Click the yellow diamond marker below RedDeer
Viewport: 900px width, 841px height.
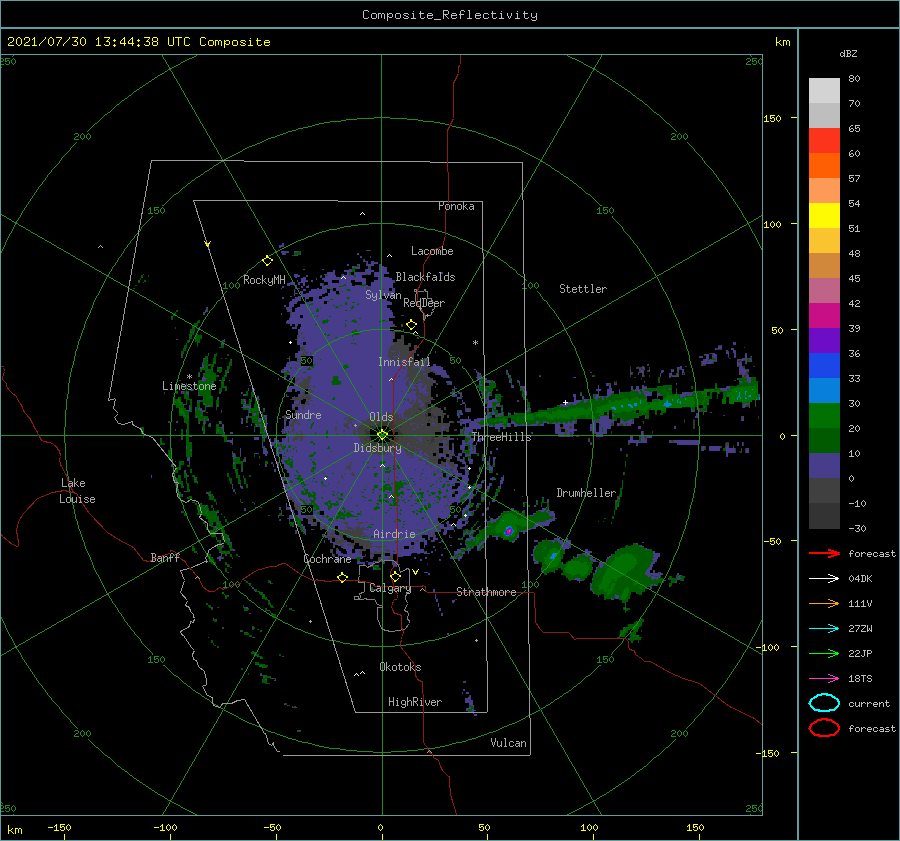pyautogui.click(x=411, y=325)
